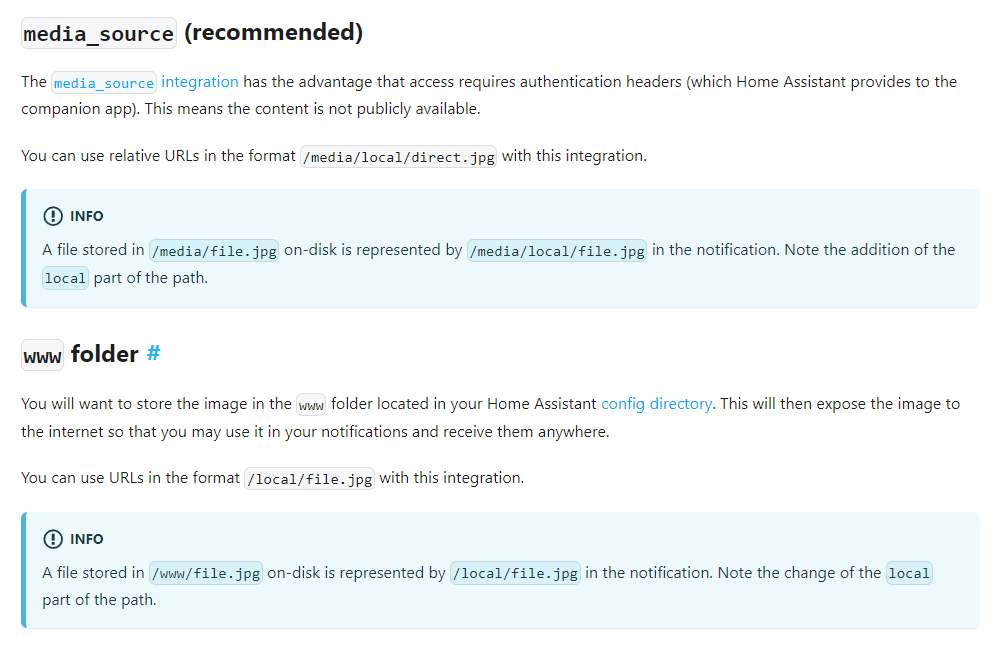Click the /www/file.jpg code snippet
Viewport: 1001px width, 651px height.
point(205,574)
